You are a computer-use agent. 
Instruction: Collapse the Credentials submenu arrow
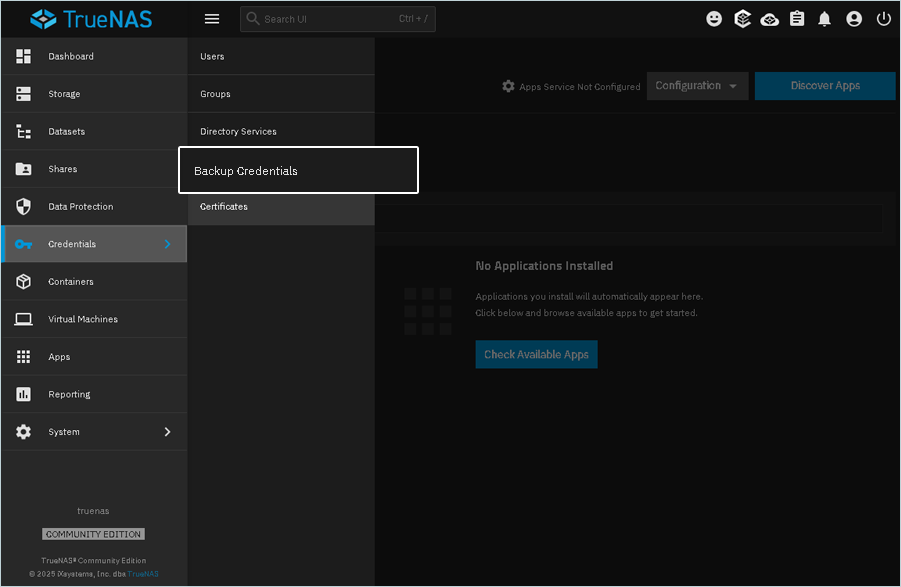point(167,244)
